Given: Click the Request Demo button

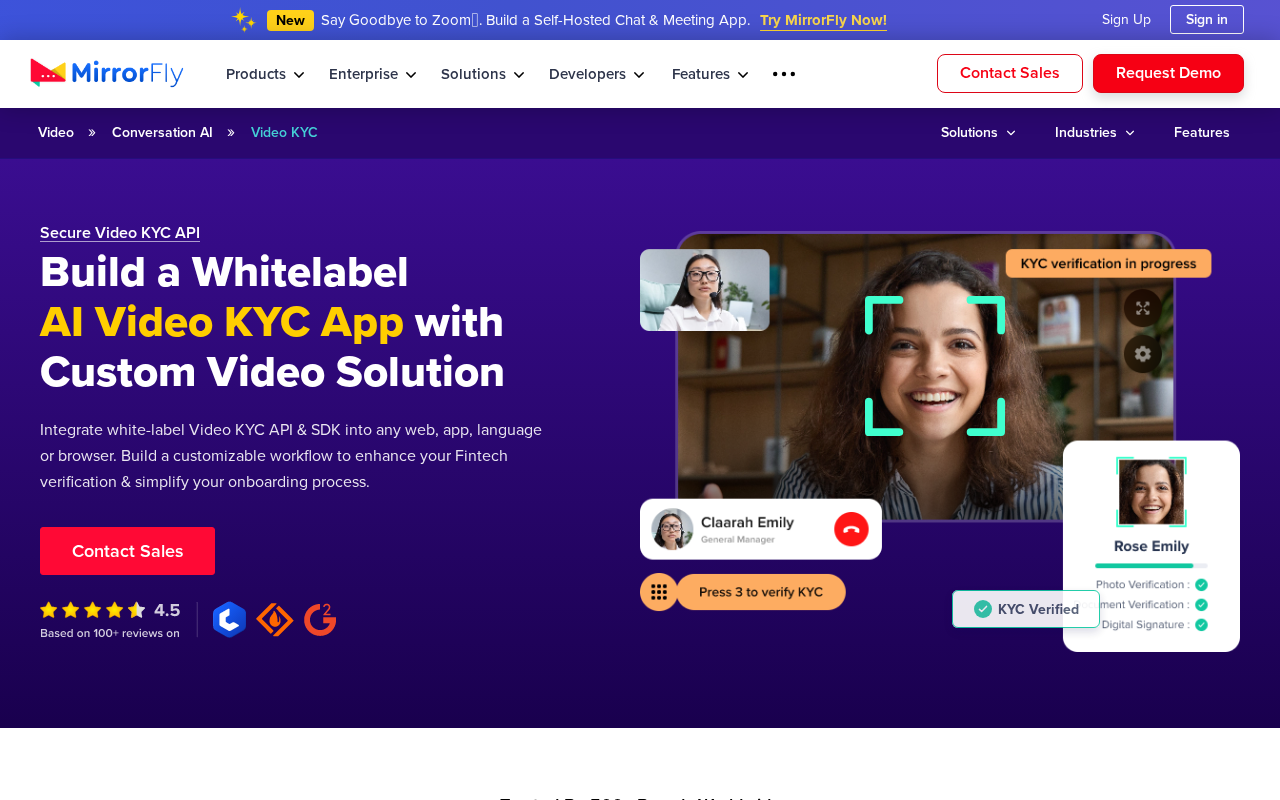Looking at the screenshot, I should click(x=1168, y=73).
